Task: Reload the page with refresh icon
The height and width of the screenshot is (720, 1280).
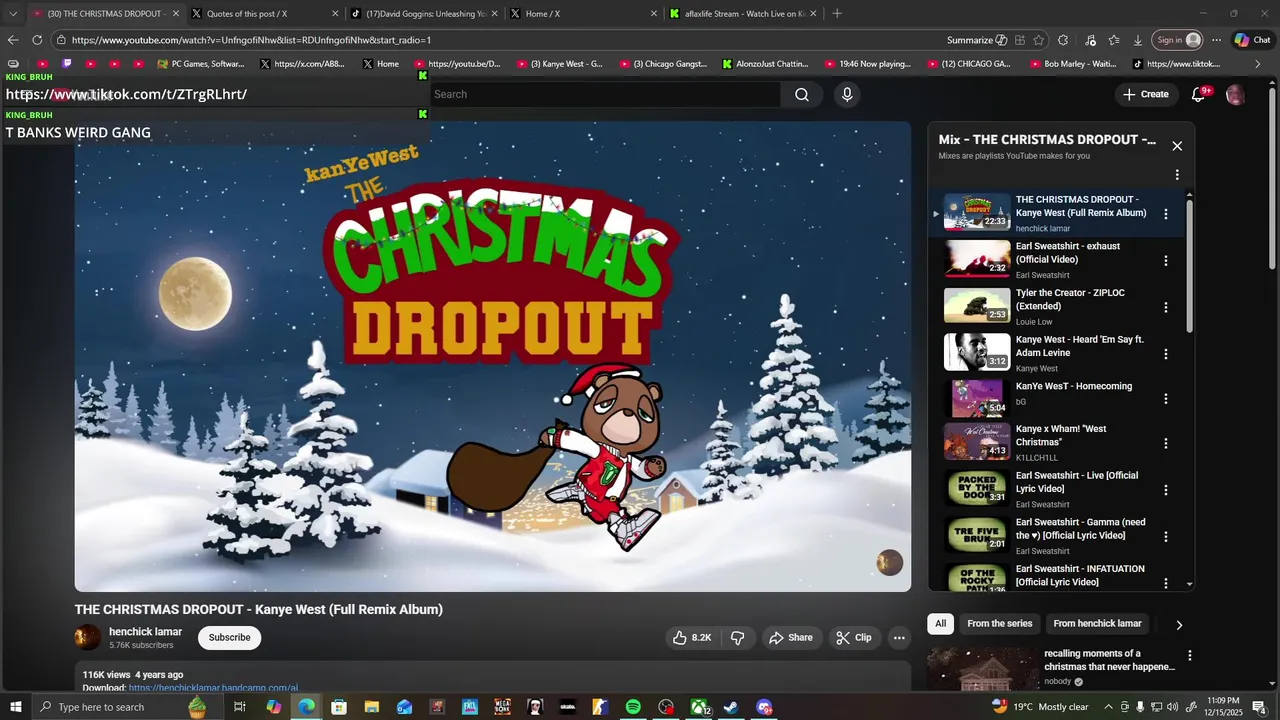Action: coord(37,40)
